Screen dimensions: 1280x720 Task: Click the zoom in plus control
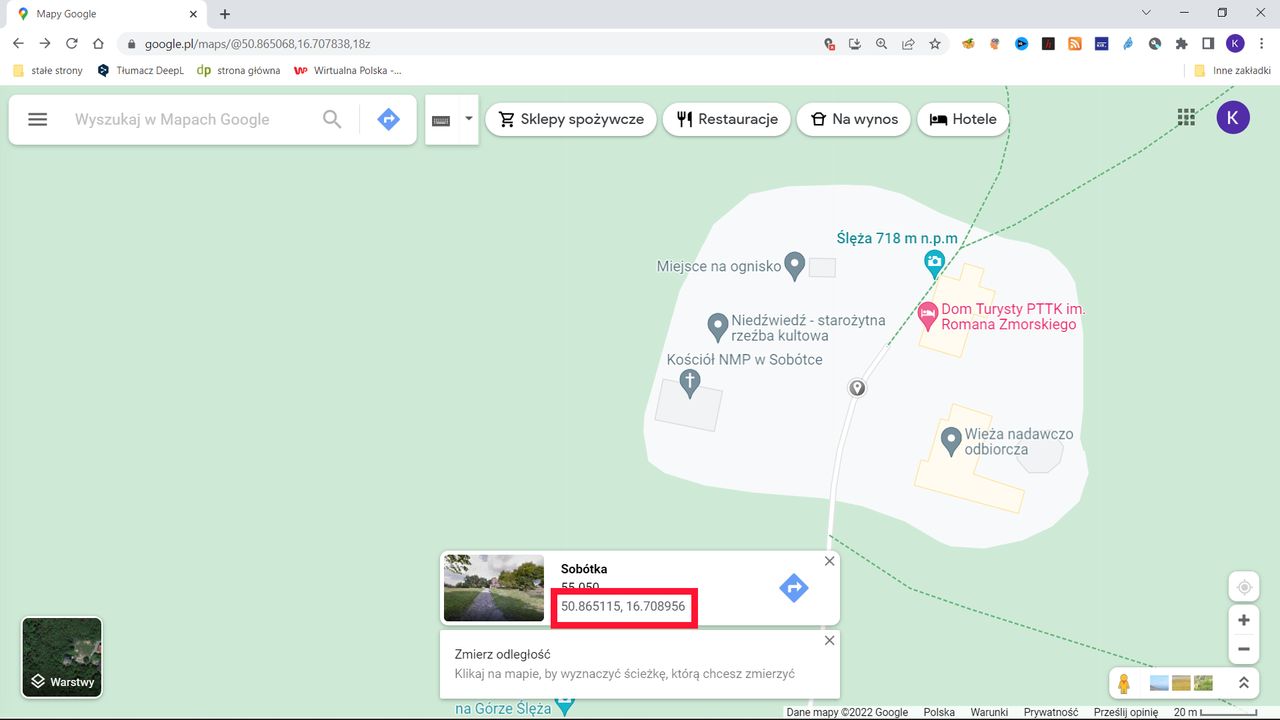pos(1243,619)
